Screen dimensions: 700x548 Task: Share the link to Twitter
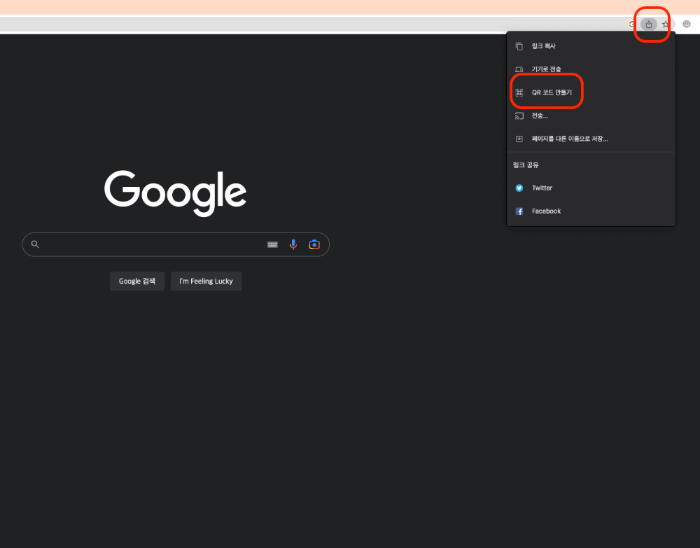click(591, 188)
